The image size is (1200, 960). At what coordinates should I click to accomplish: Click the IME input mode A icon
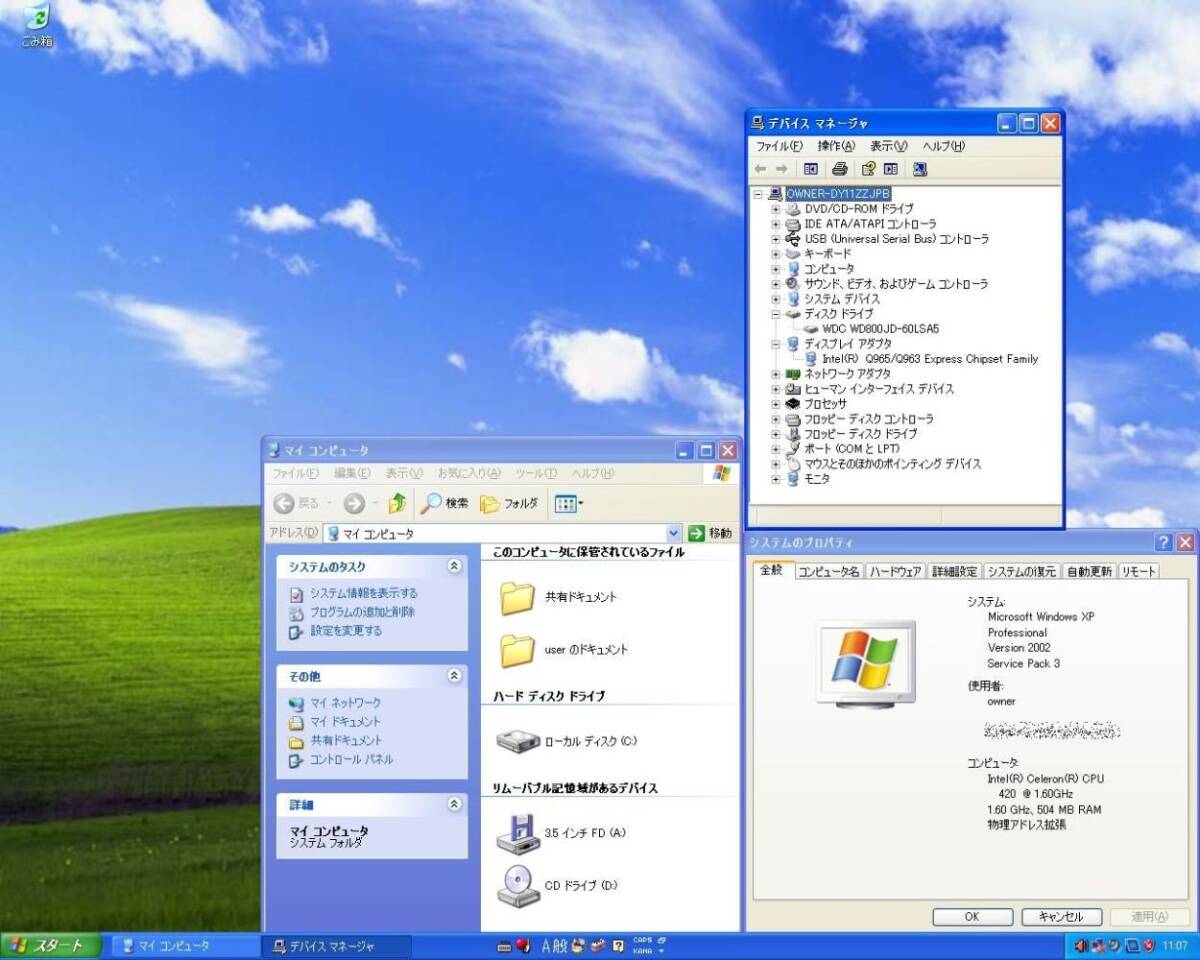(547, 946)
